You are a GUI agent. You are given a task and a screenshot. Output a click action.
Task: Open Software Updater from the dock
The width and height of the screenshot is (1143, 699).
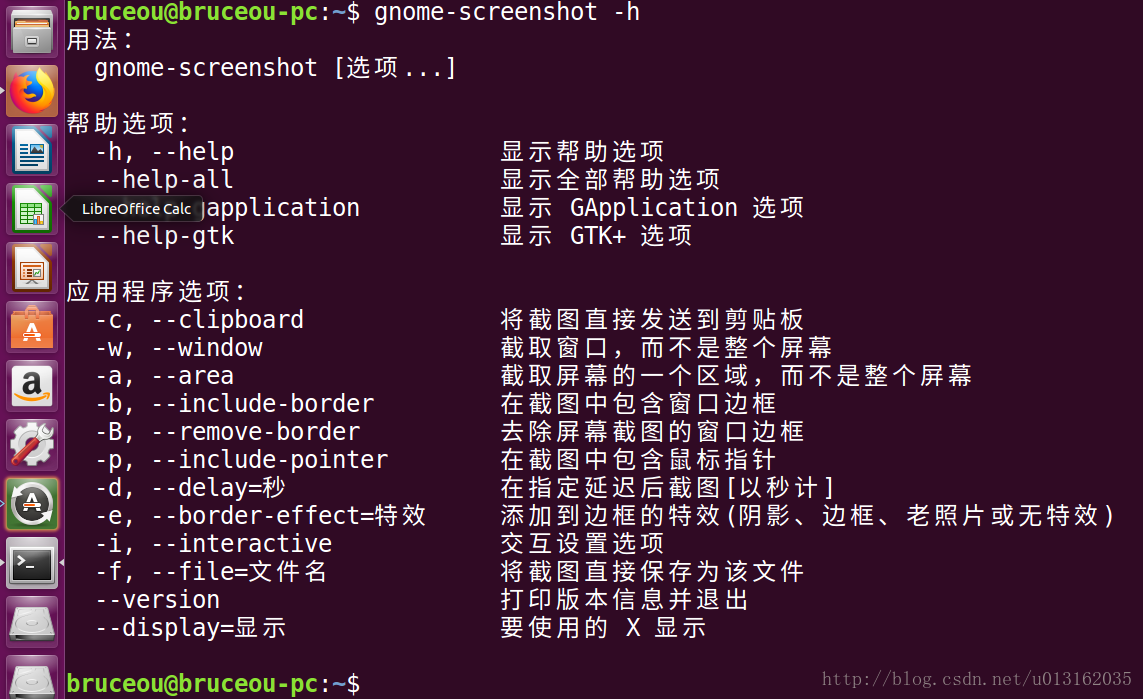32,504
